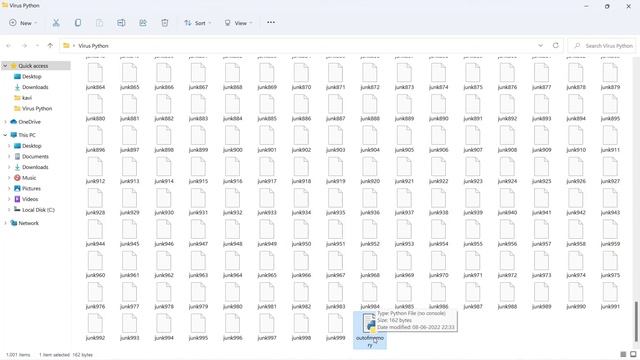Click the junk928 file name
The width and height of the screenshot is (640, 360).
click(x=96, y=212)
